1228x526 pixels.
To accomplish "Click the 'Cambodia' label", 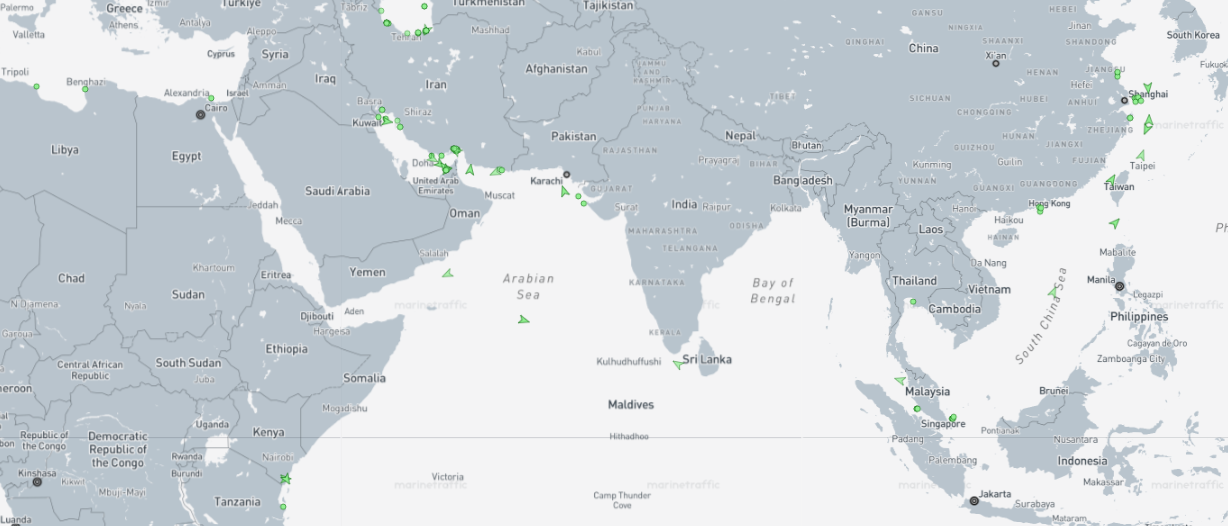I will click(954, 309).
